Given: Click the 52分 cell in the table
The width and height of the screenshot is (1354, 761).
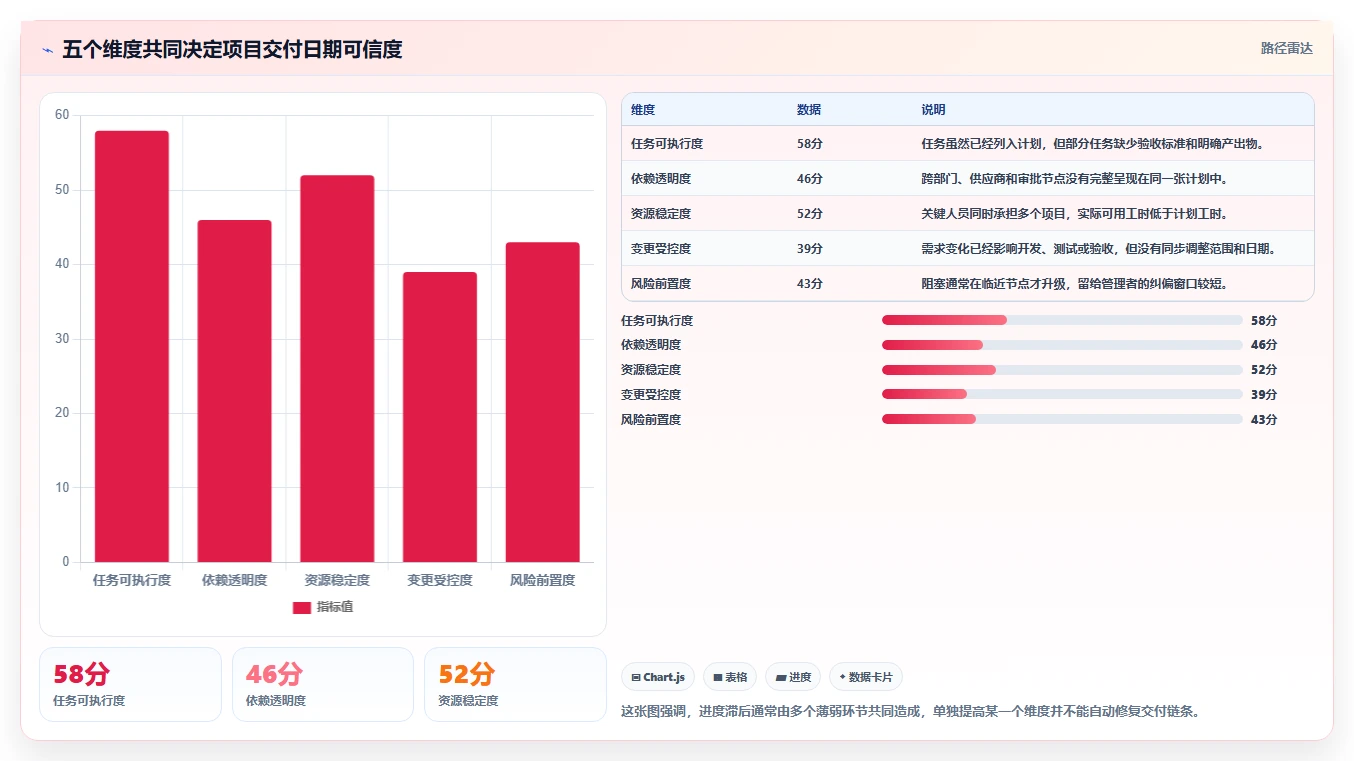Looking at the screenshot, I should (810, 214).
